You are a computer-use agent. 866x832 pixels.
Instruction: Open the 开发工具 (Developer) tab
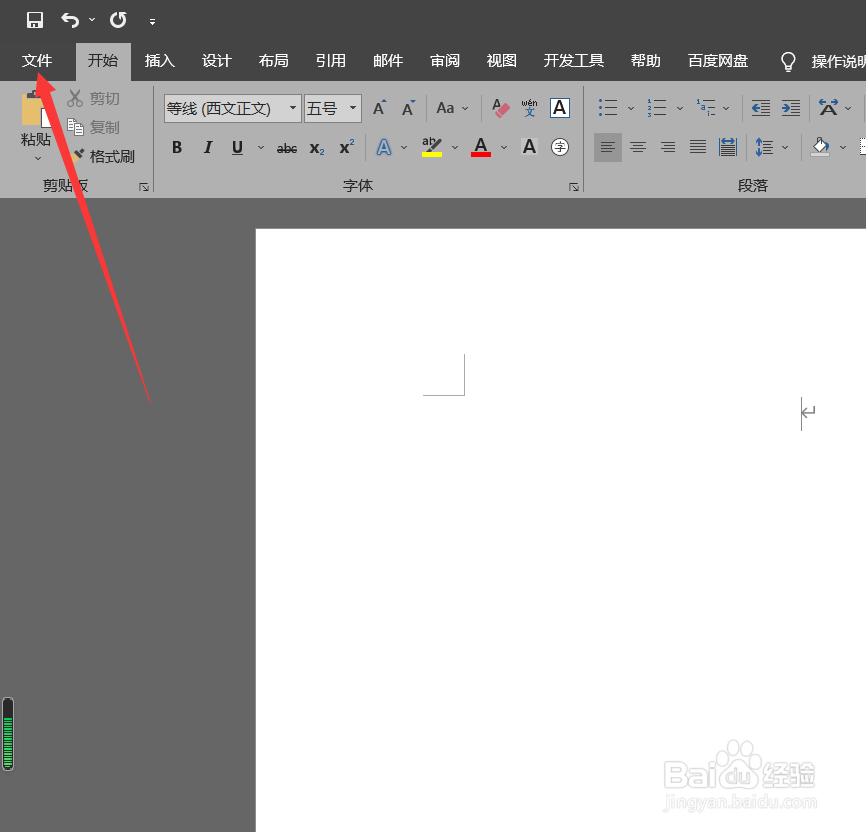pos(573,61)
